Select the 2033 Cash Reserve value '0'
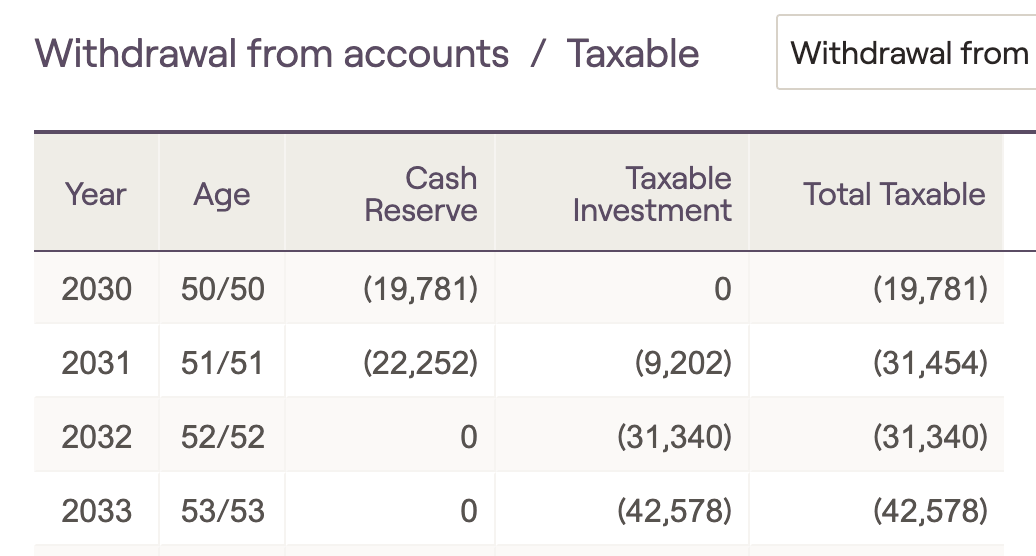Image resolution: width=1036 pixels, height=556 pixels. 390,510
